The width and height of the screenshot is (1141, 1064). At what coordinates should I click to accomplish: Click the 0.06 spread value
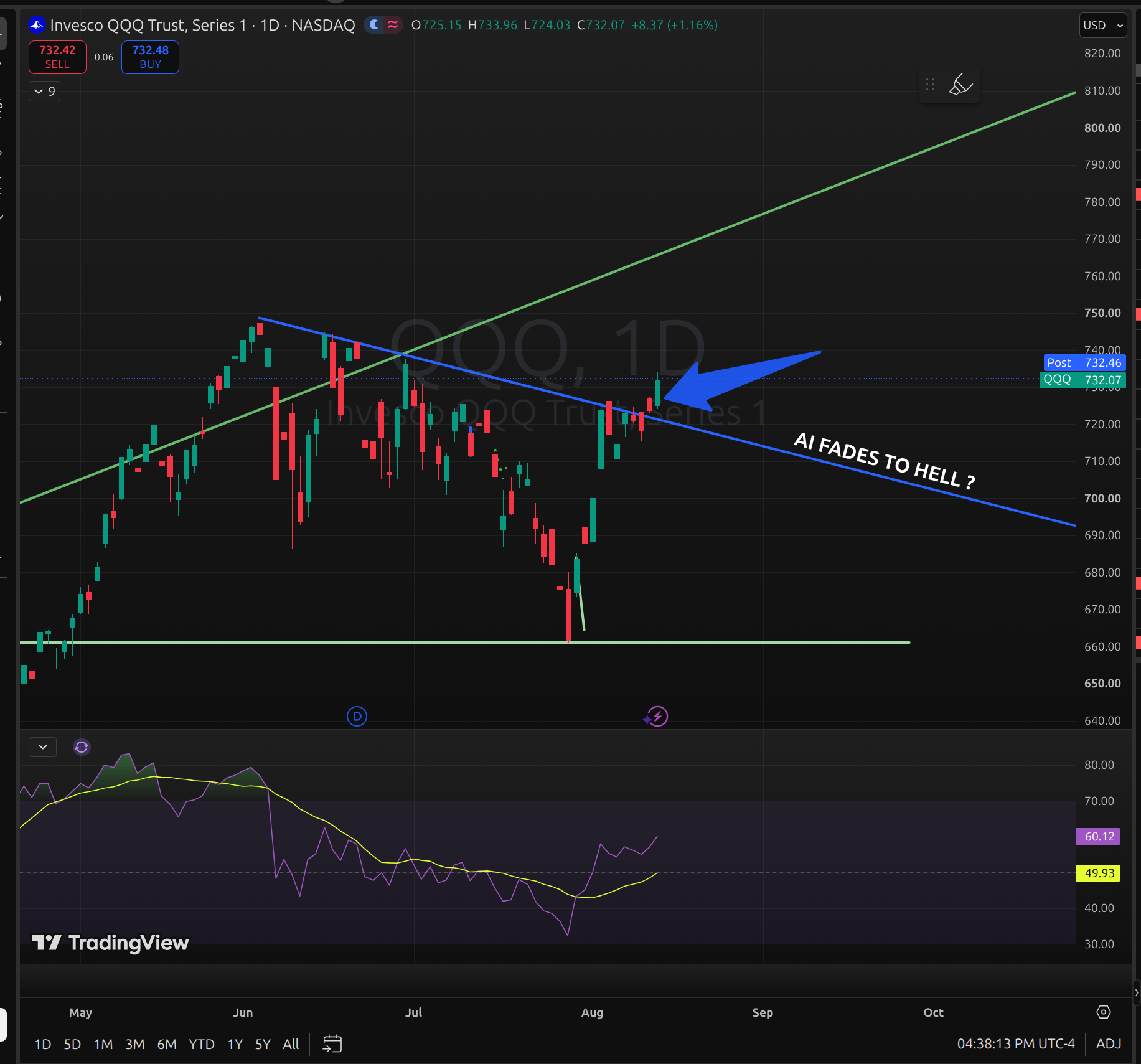pyautogui.click(x=104, y=57)
